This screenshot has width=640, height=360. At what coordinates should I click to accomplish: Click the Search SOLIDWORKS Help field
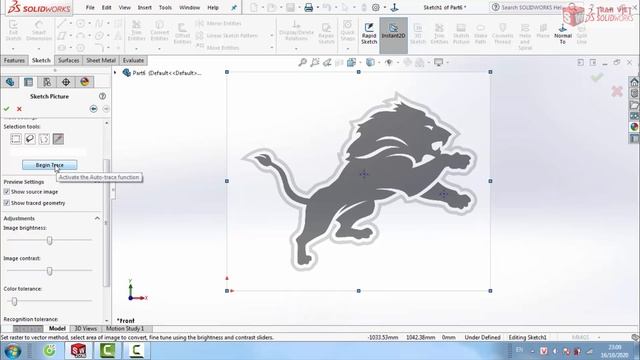pos(531,7)
